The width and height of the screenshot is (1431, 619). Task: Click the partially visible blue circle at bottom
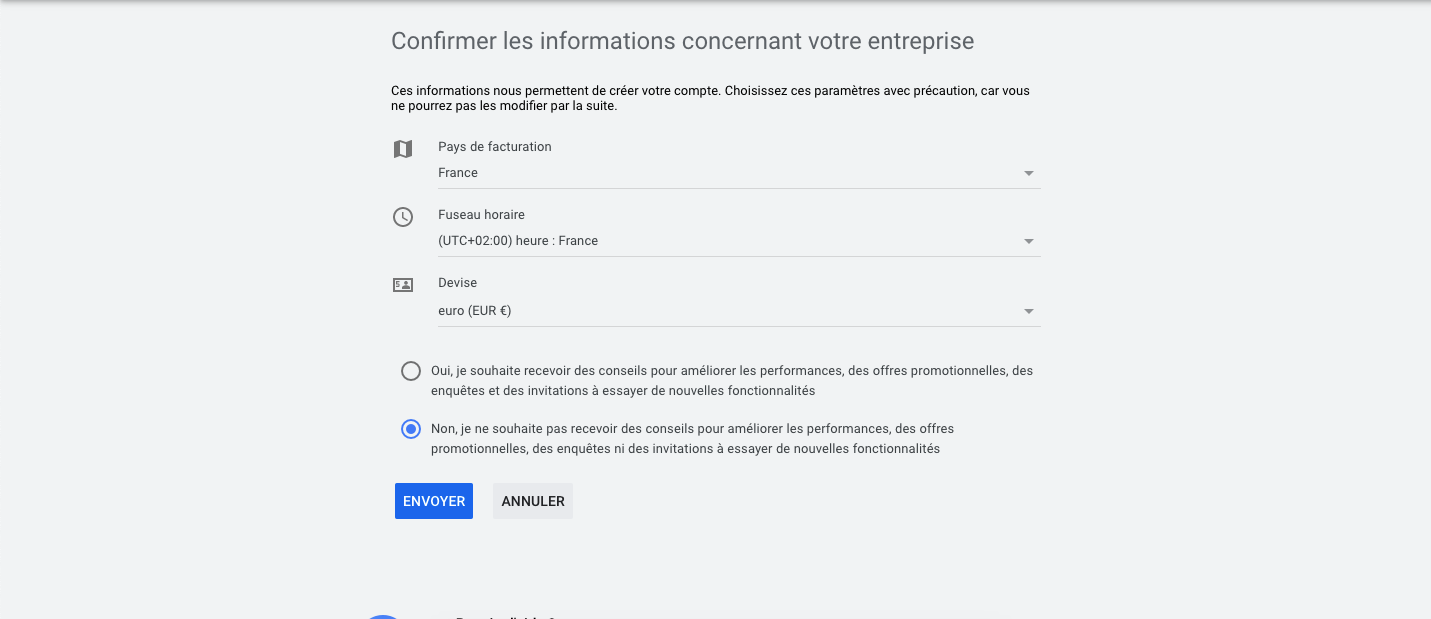coord(384,616)
